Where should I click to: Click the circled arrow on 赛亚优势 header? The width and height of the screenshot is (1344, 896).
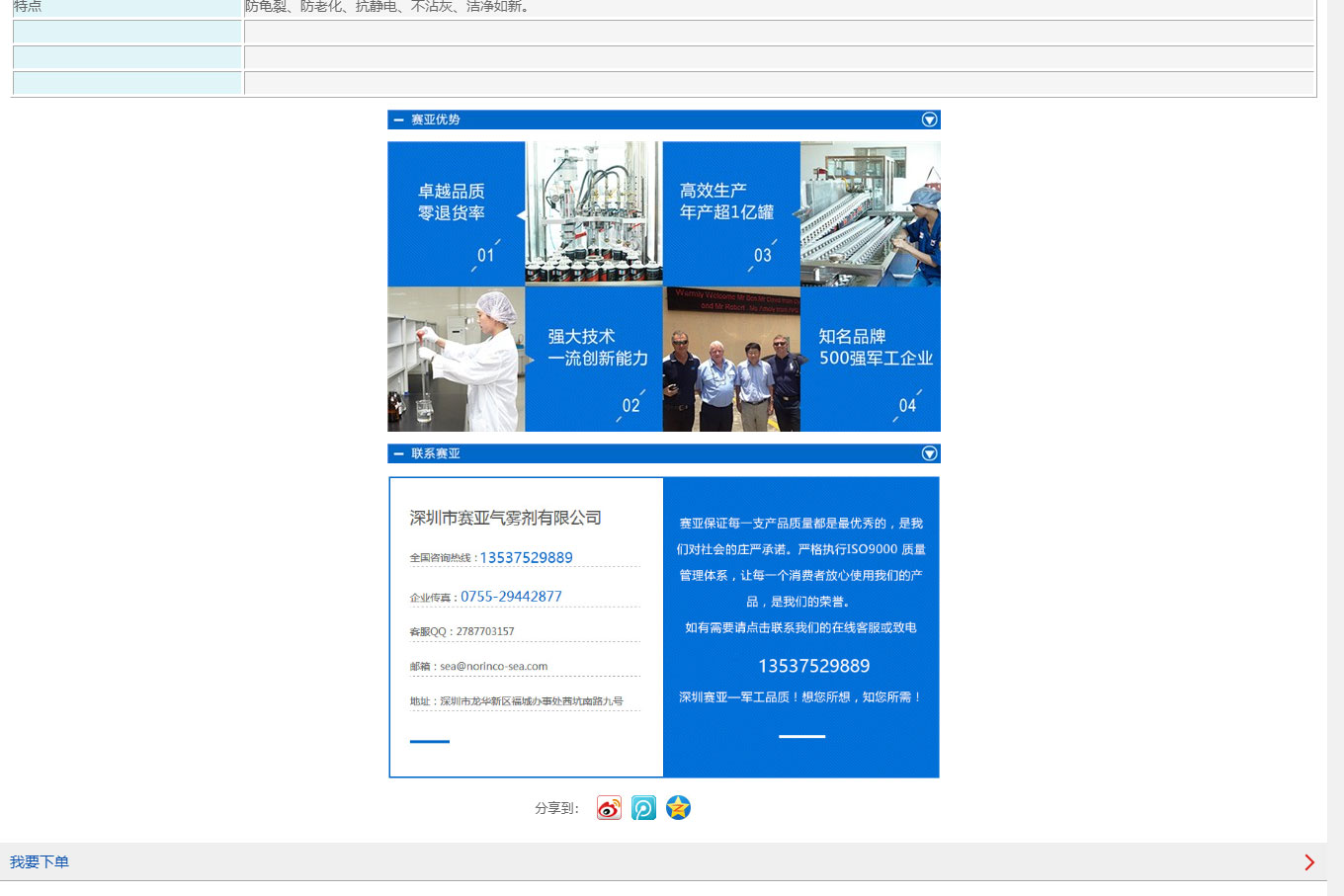tap(929, 120)
